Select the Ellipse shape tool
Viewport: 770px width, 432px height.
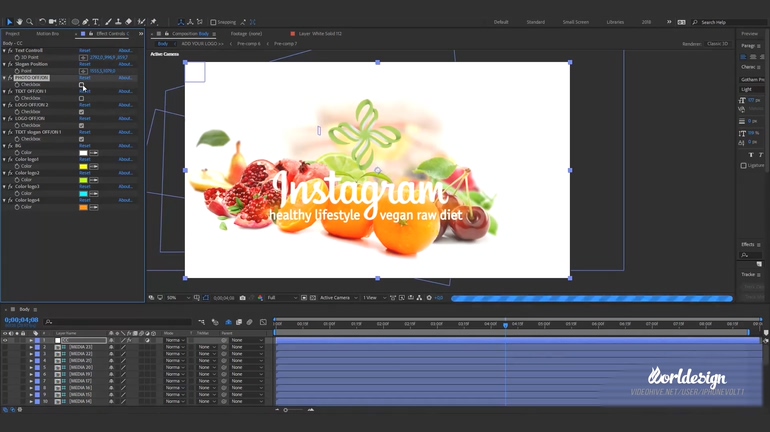[75, 22]
